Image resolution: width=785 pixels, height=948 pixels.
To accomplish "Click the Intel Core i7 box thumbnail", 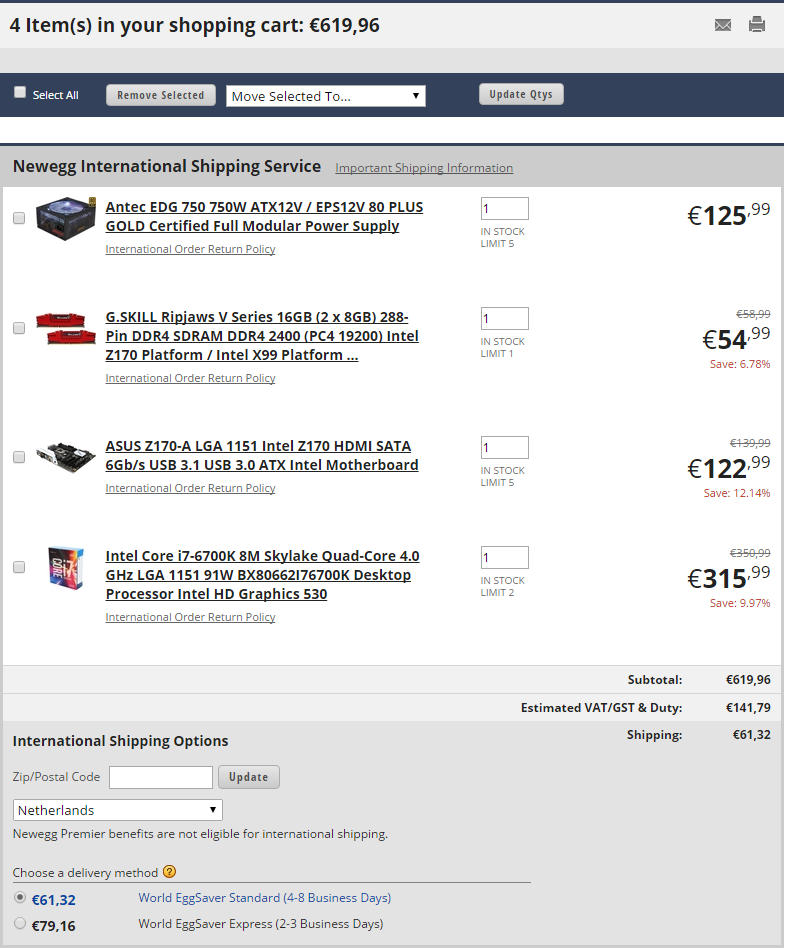I will (x=66, y=567).
